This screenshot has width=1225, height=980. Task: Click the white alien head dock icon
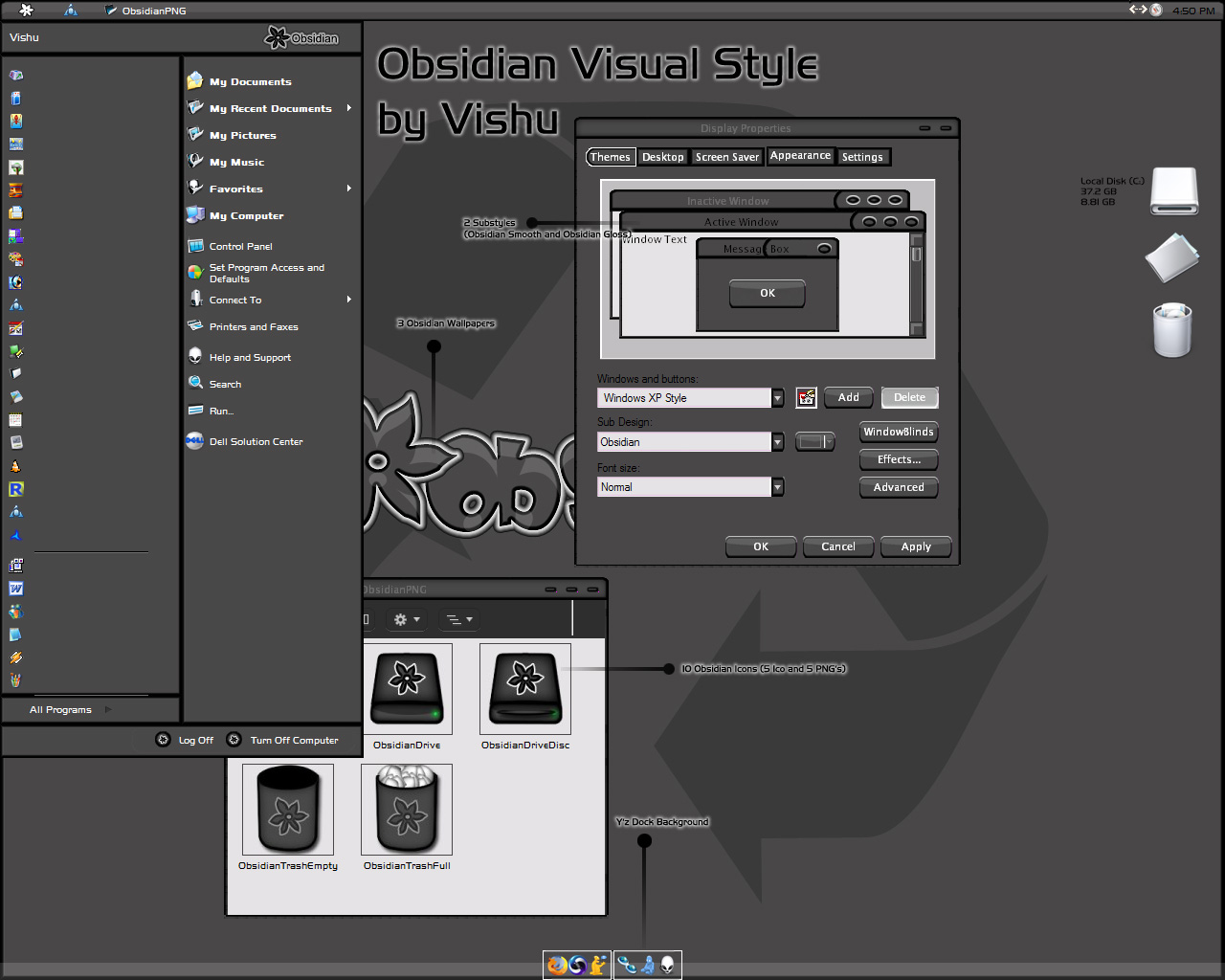[x=667, y=965]
